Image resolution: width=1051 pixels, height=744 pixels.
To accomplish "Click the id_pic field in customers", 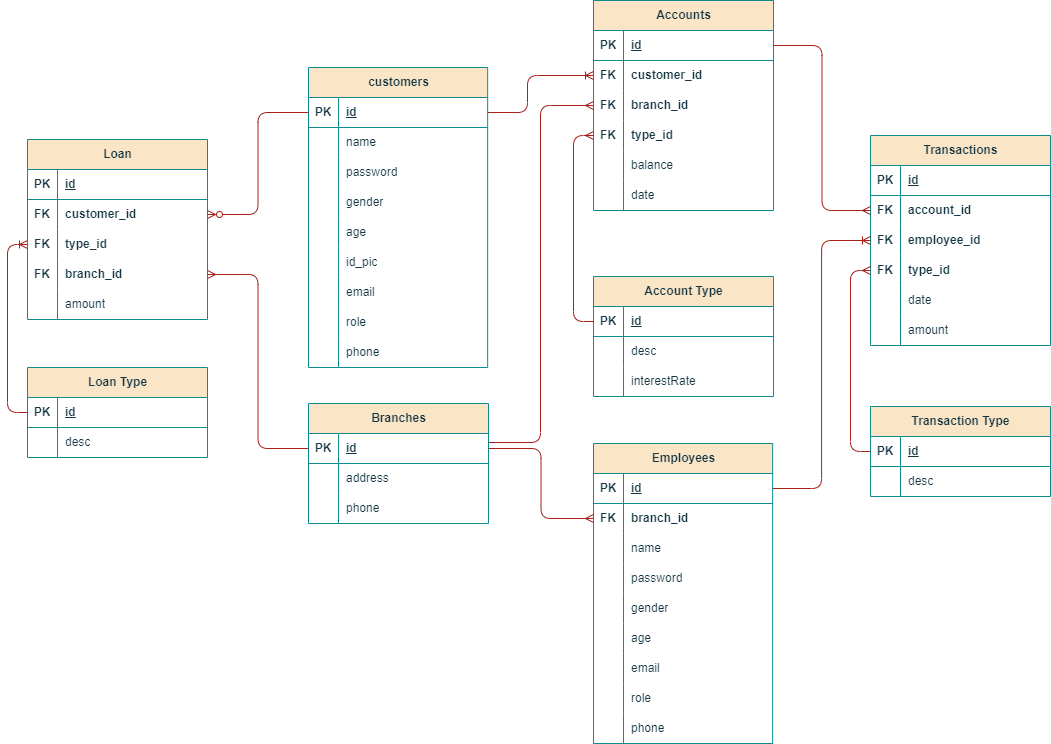I will [362, 262].
